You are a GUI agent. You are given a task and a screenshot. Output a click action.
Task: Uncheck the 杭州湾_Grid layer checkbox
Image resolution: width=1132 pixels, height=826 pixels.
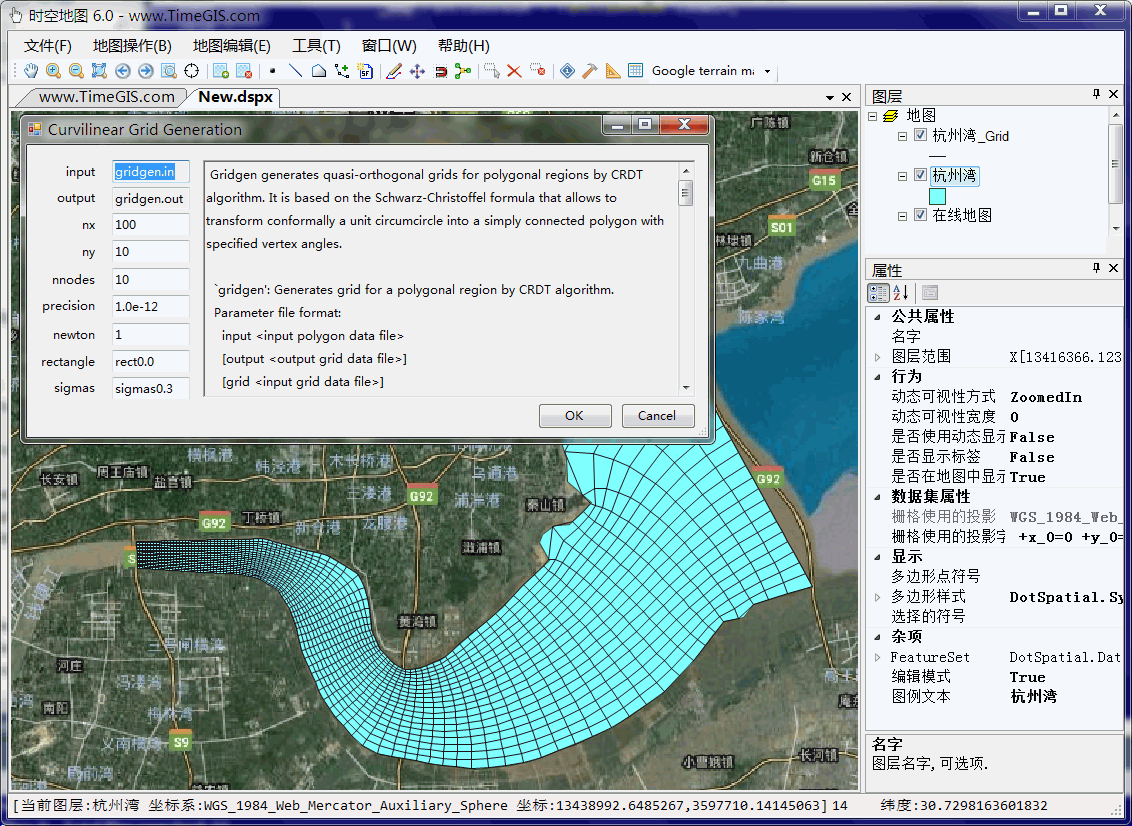pos(920,136)
